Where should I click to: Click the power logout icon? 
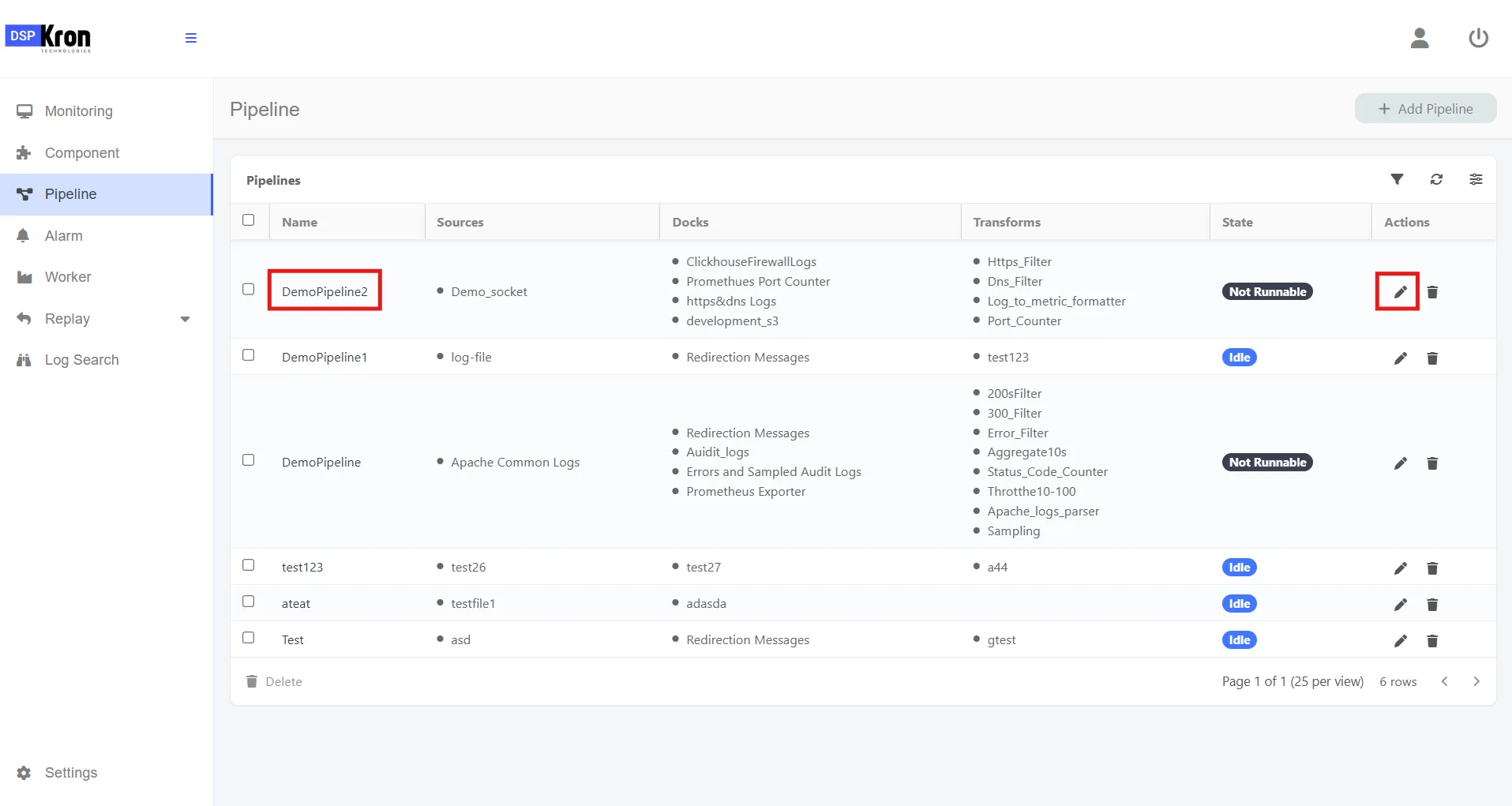click(x=1478, y=38)
